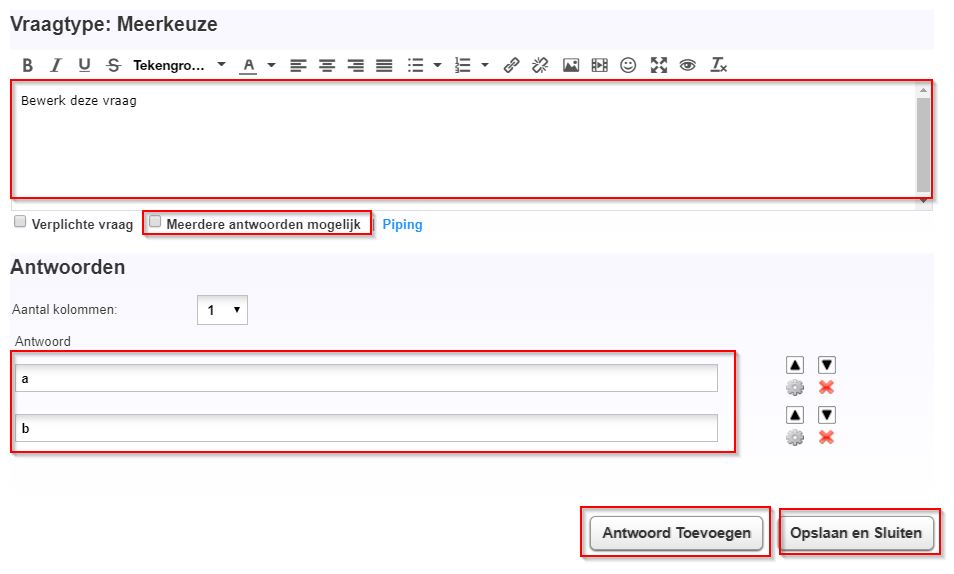Image resolution: width=954 pixels, height=574 pixels.
Task: Open the 'Piping' link
Action: [x=402, y=225]
